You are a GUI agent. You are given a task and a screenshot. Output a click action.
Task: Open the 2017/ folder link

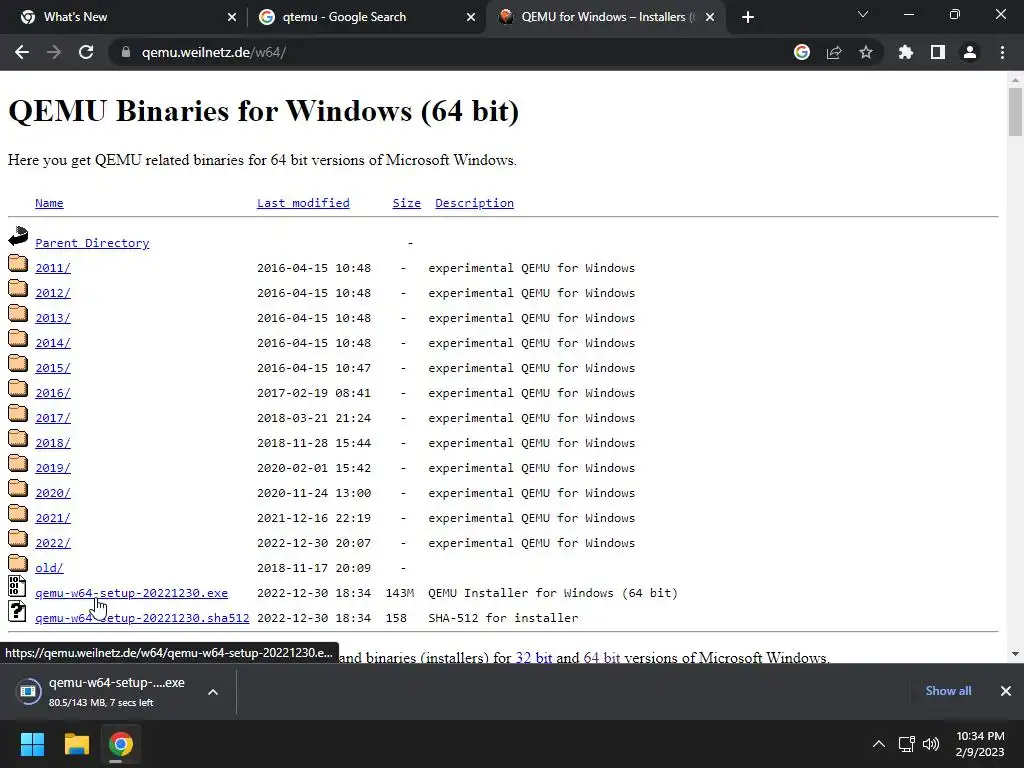tap(53, 418)
